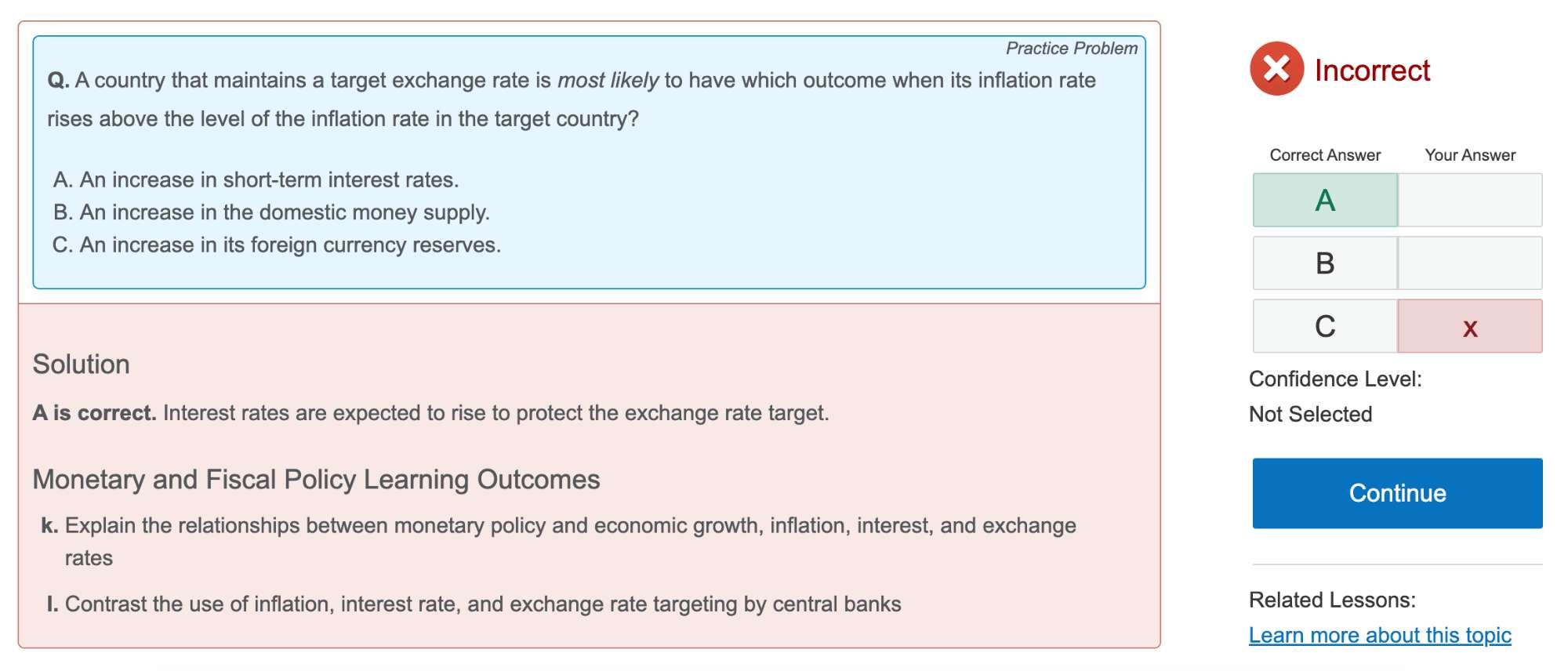The image size is (1568, 671).
Task: Click the empty Your Answer cell for A
Action: click(x=1470, y=201)
